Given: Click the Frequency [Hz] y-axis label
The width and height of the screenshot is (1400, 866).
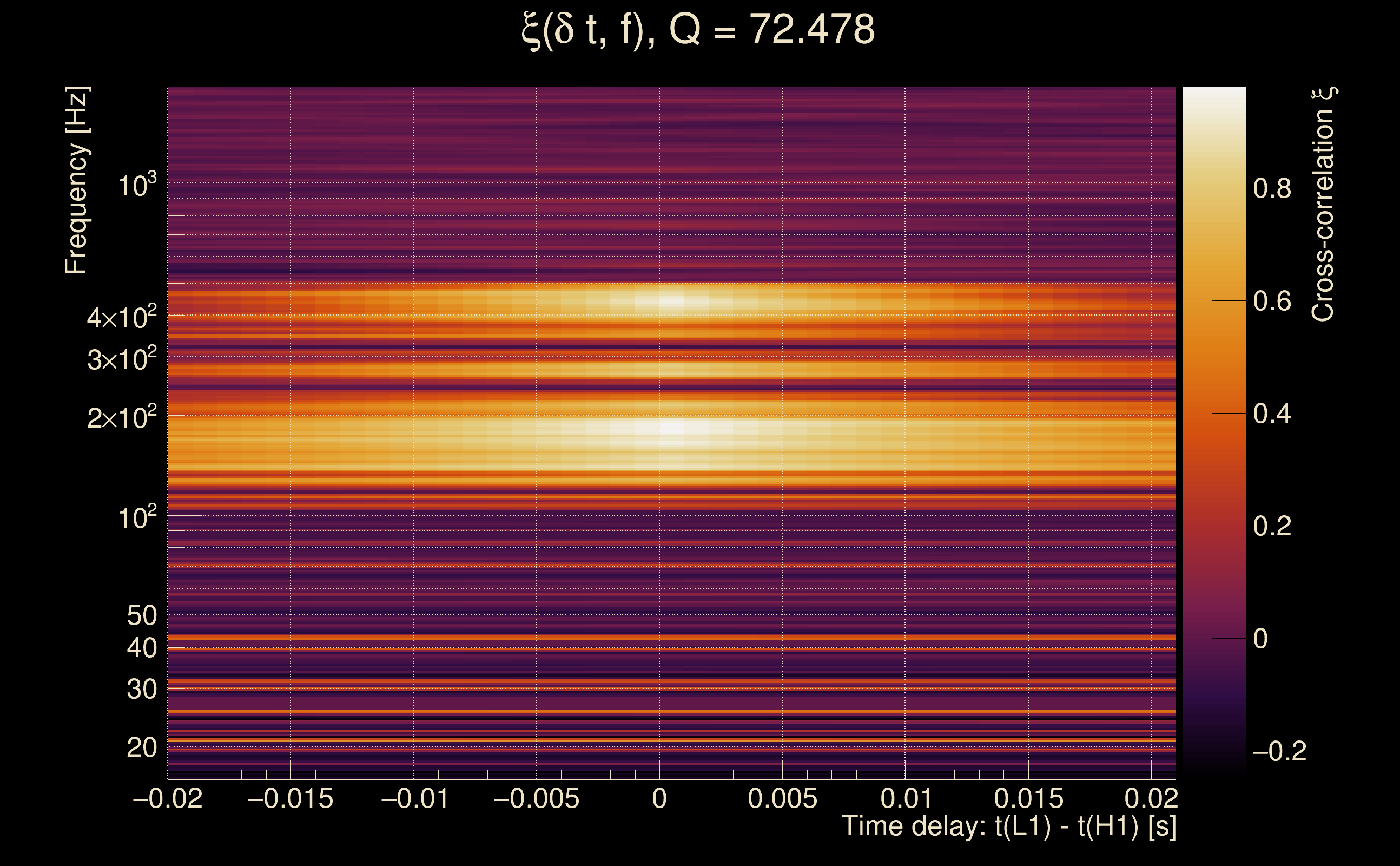Looking at the screenshot, I should coord(77,180).
